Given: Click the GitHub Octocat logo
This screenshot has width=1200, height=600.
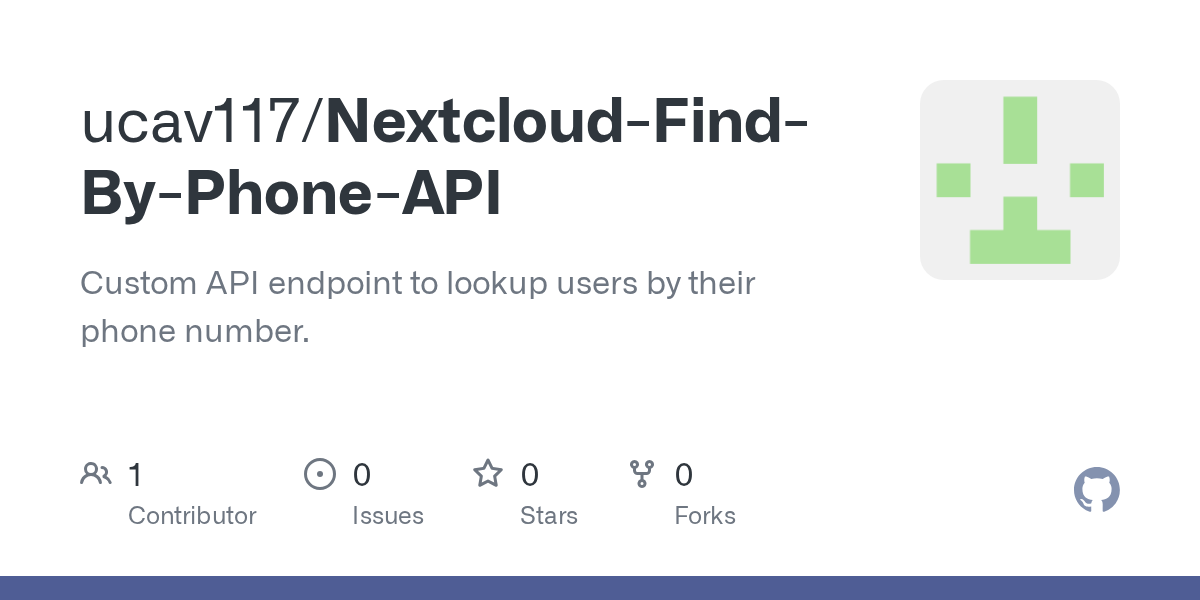Looking at the screenshot, I should coord(1096,490).
